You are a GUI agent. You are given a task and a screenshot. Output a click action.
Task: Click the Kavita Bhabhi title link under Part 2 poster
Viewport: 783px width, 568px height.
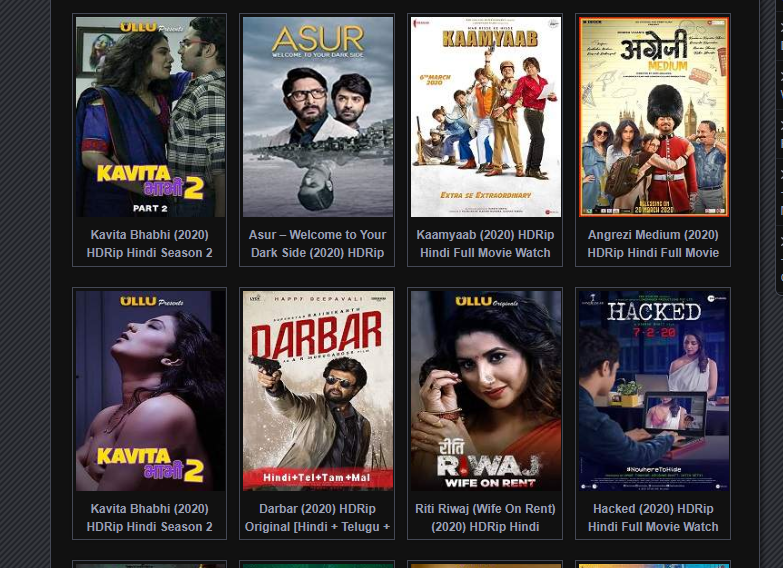click(150, 244)
